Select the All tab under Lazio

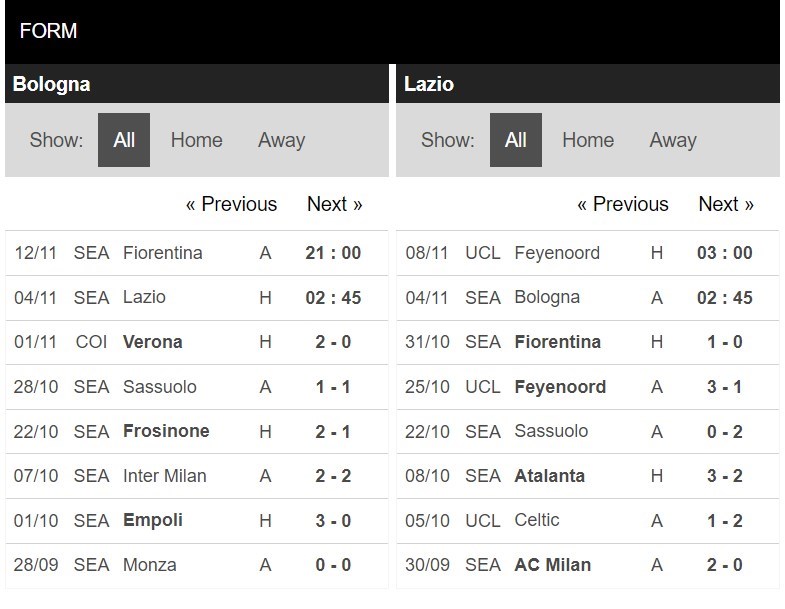coord(515,140)
